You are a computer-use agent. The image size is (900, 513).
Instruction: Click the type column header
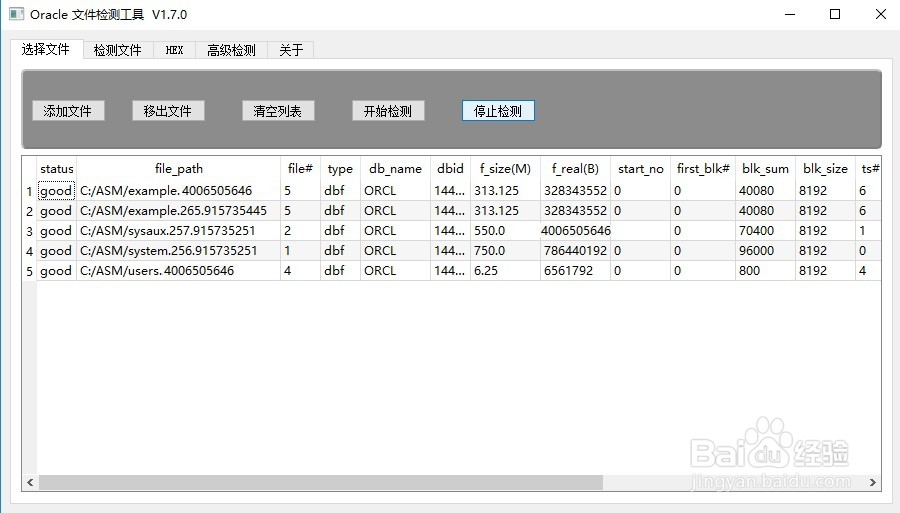340,169
